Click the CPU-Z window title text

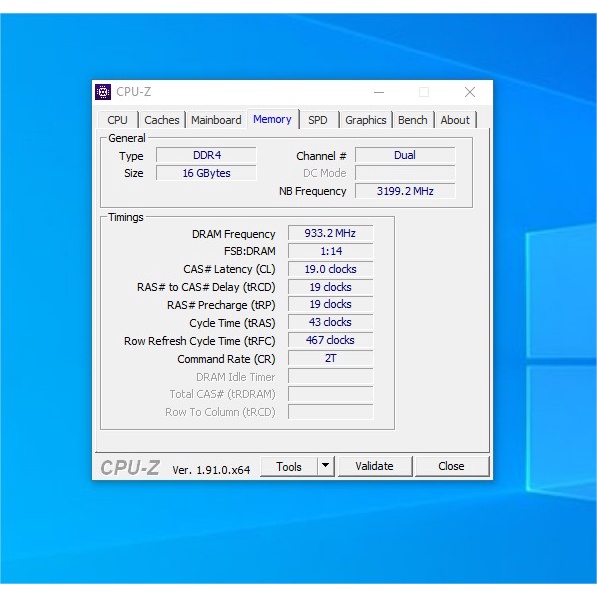(x=134, y=92)
